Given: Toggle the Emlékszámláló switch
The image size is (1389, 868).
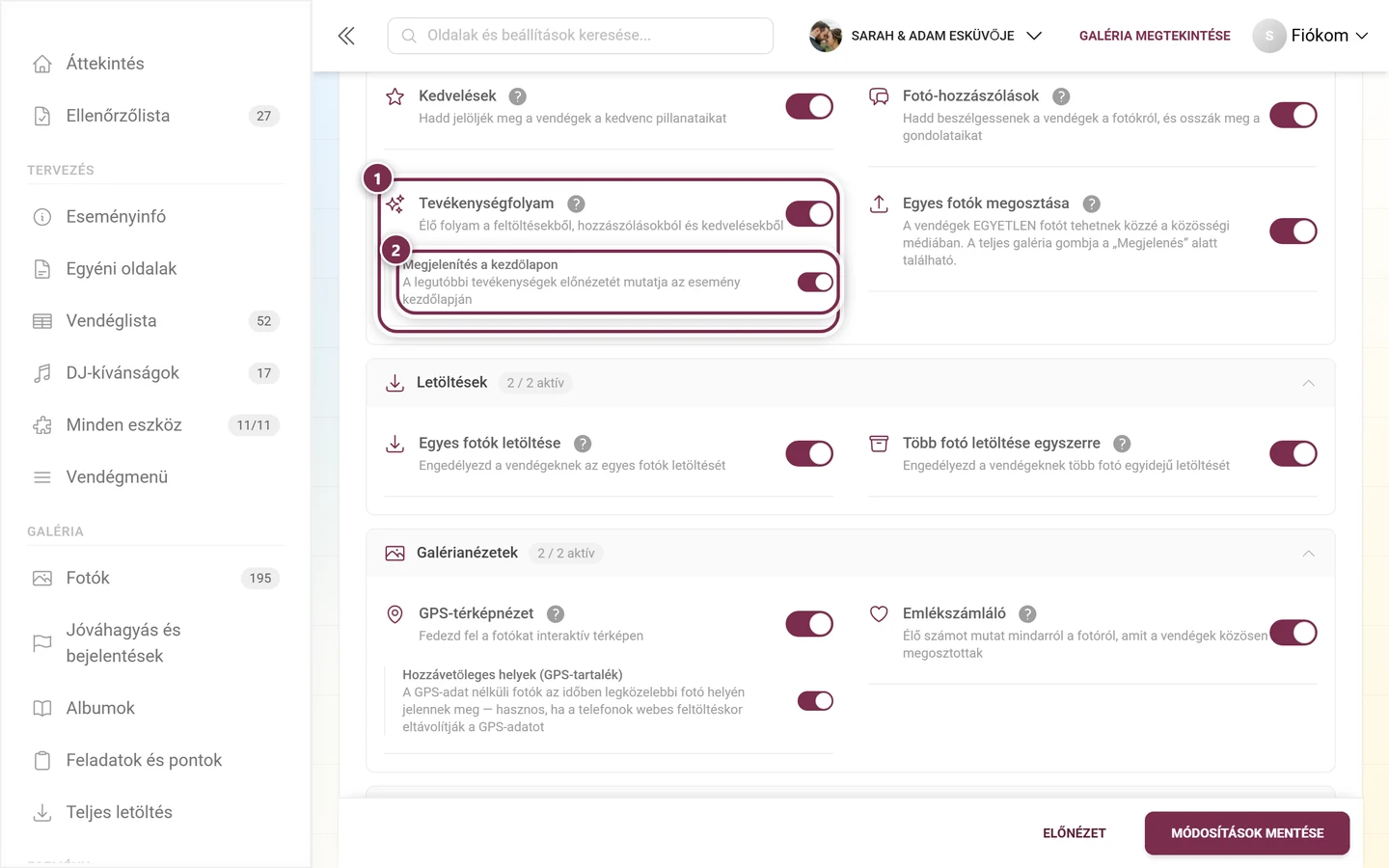Looking at the screenshot, I should click(1294, 633).
